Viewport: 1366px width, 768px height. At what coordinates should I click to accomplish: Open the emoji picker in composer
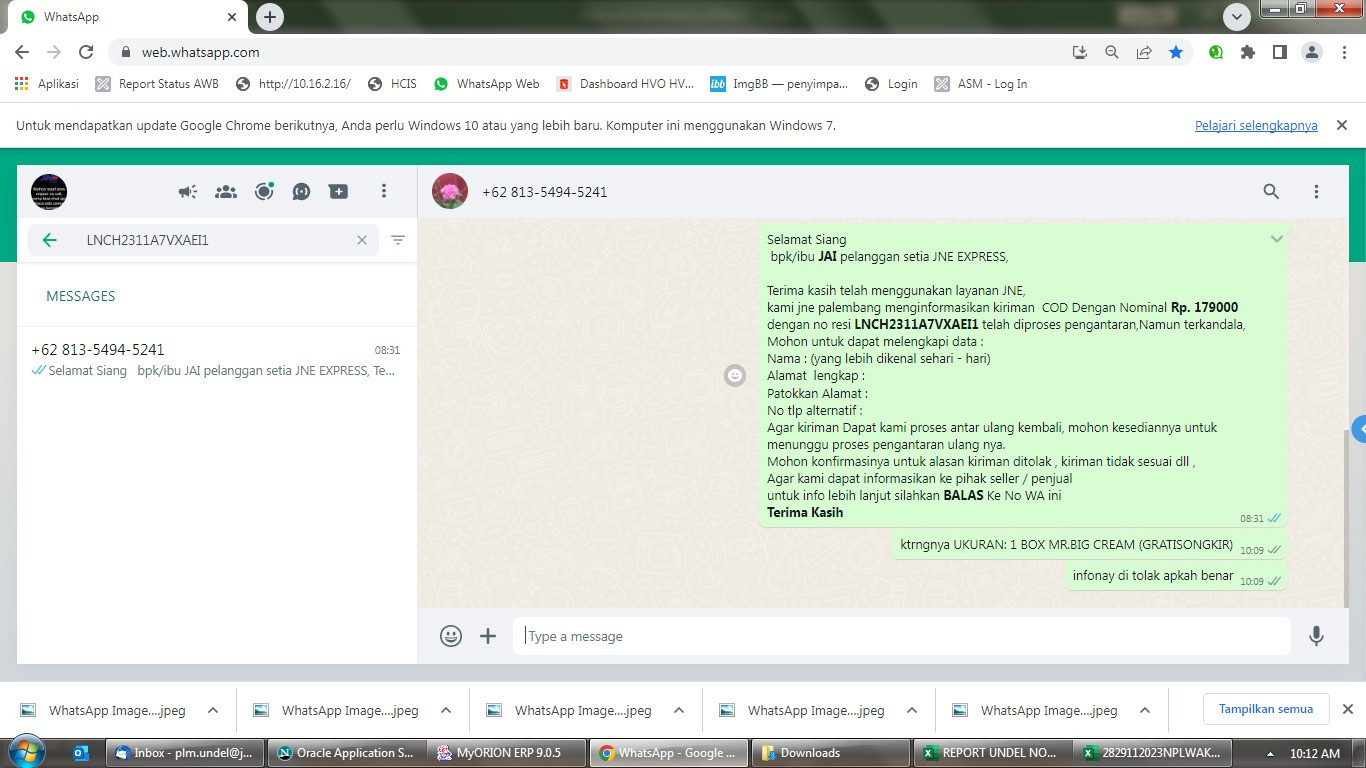coord(451,636)
